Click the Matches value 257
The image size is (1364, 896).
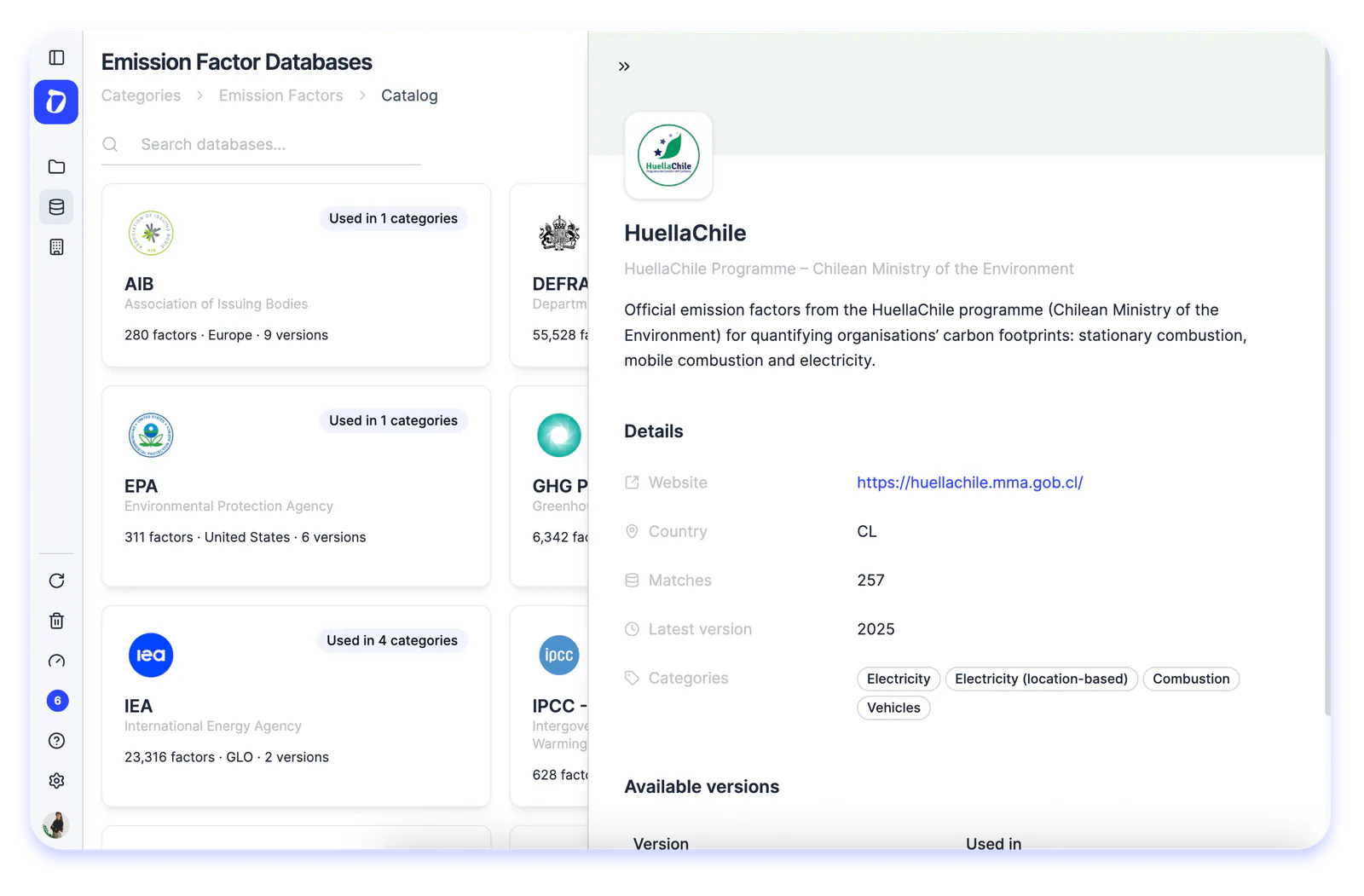tap(870, 581)
